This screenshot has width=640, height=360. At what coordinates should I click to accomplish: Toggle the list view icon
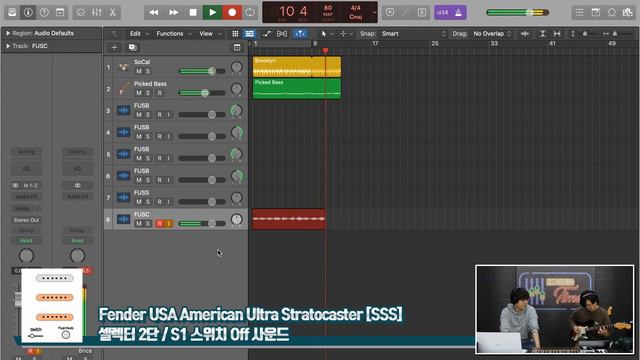pyautogui.click(x=249, y=34)
